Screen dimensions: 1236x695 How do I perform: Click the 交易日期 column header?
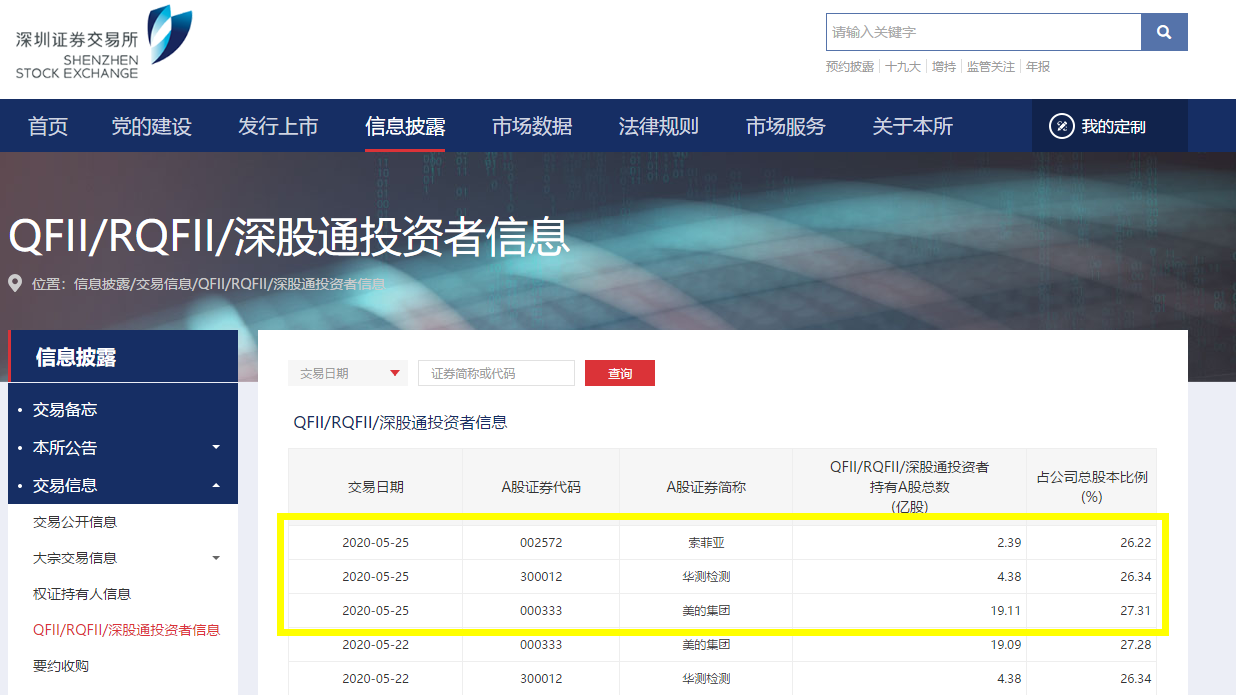pyautogui.click(x=376, y=487)
